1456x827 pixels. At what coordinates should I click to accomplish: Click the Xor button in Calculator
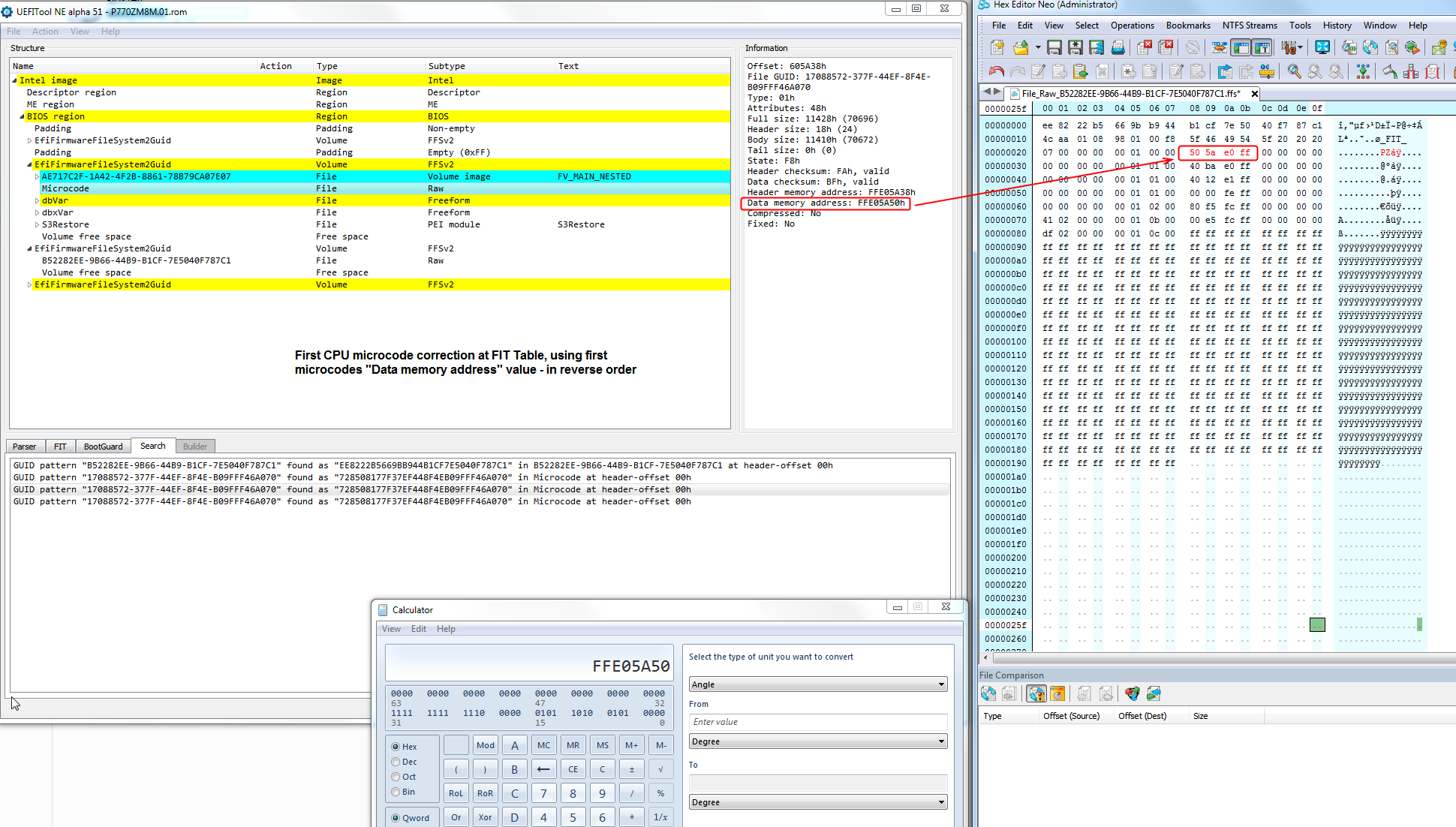pos(486,817)
